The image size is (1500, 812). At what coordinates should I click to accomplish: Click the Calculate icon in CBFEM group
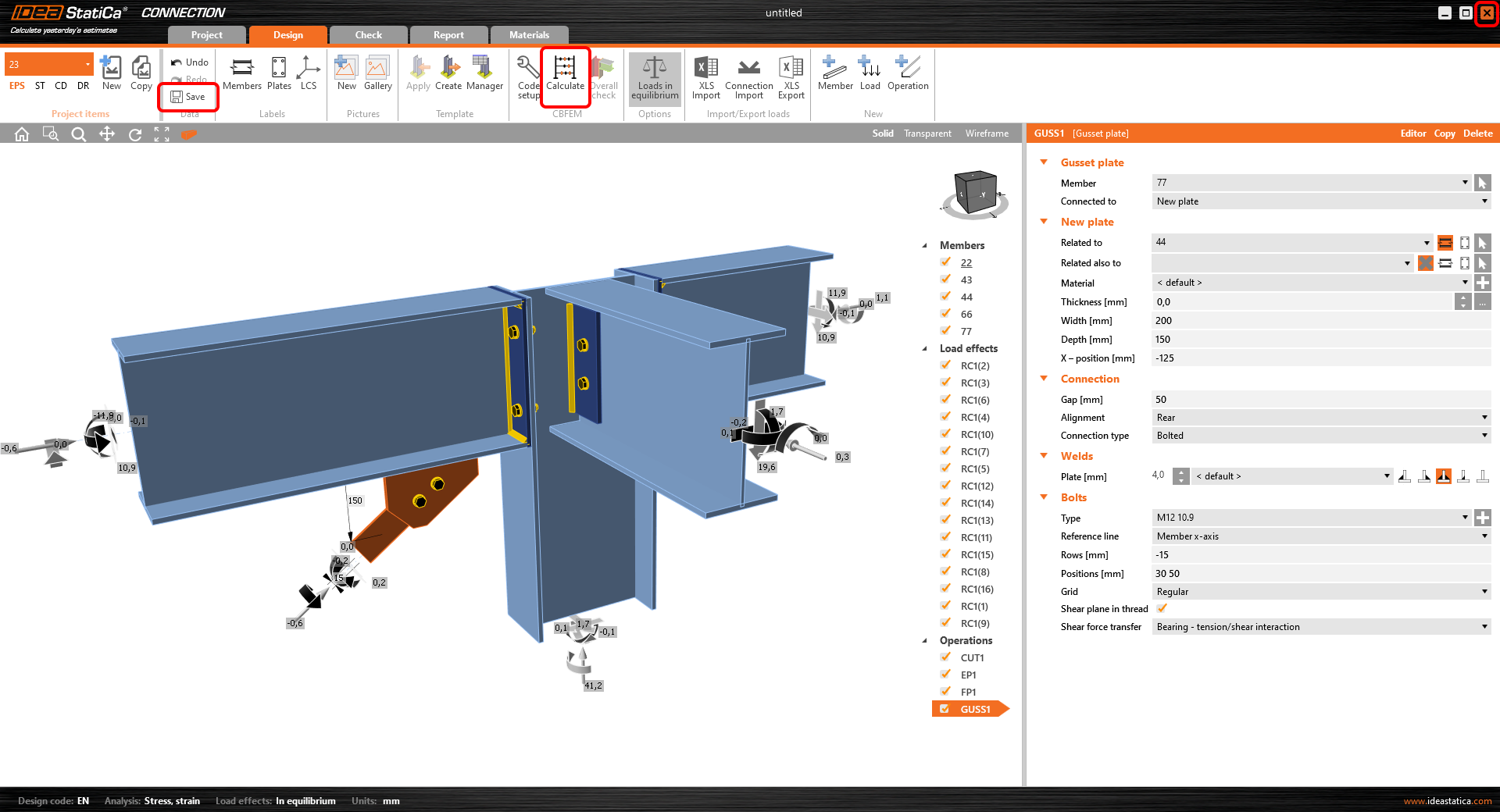(x=565, y=74)
